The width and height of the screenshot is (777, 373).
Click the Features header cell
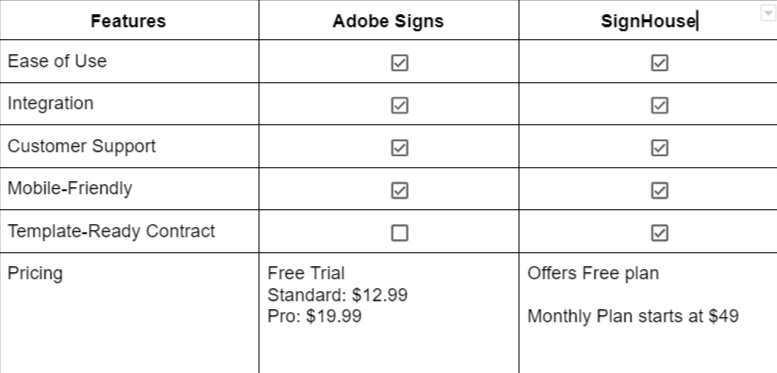pos(129,20)
